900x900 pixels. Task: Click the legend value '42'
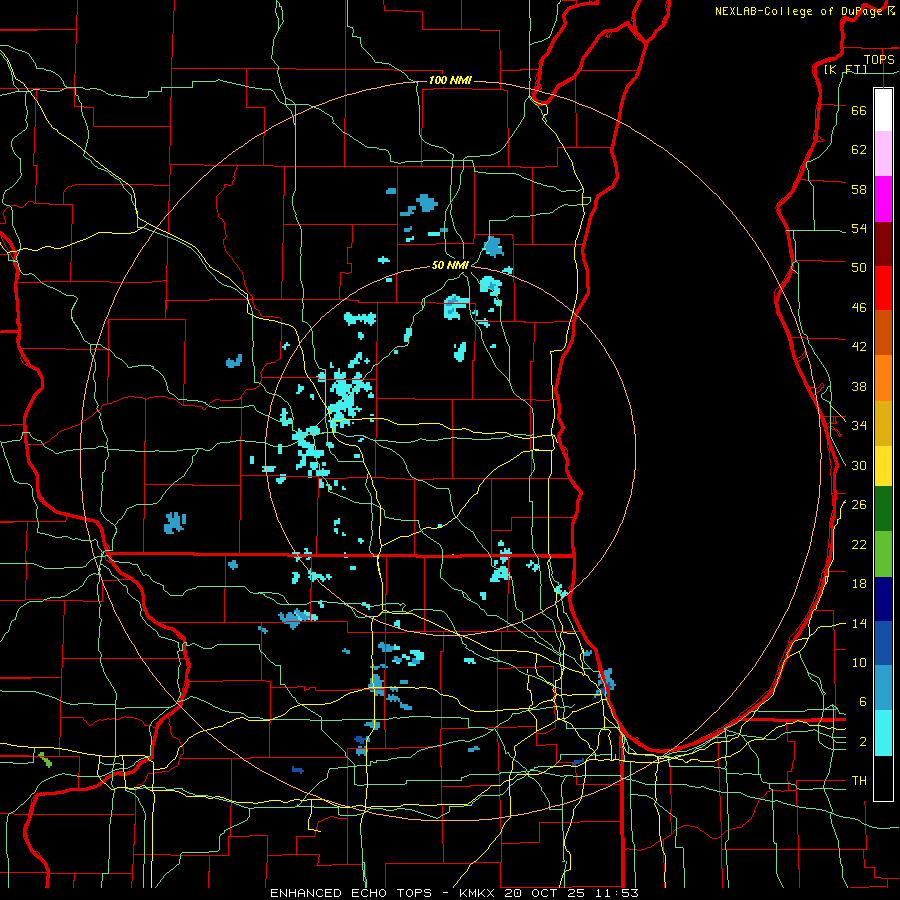[x=859, y=347]
